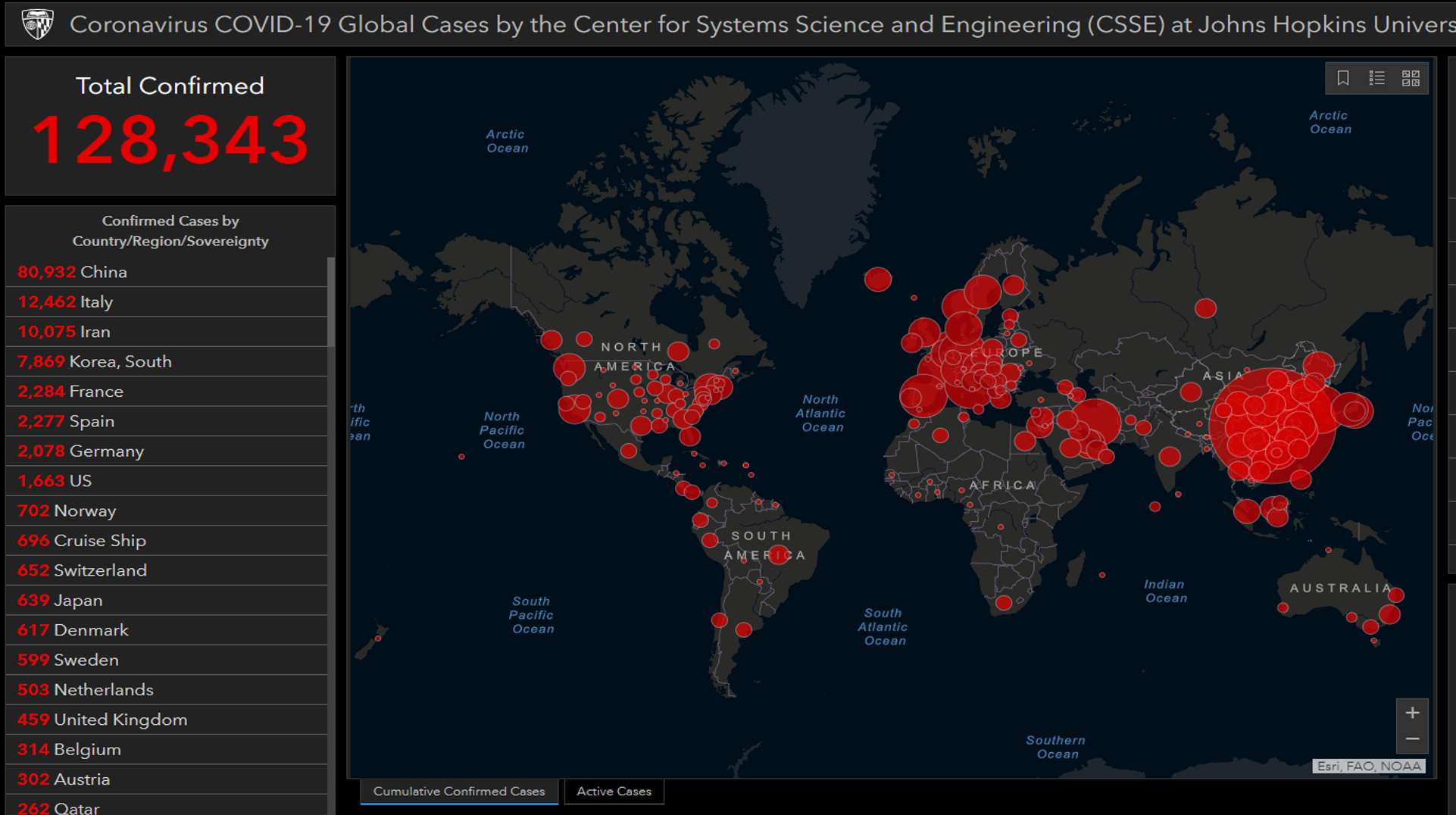Screen dimensions: 1456x815
Task: Select Japan in the country list
Action: [x=167, y=601]
